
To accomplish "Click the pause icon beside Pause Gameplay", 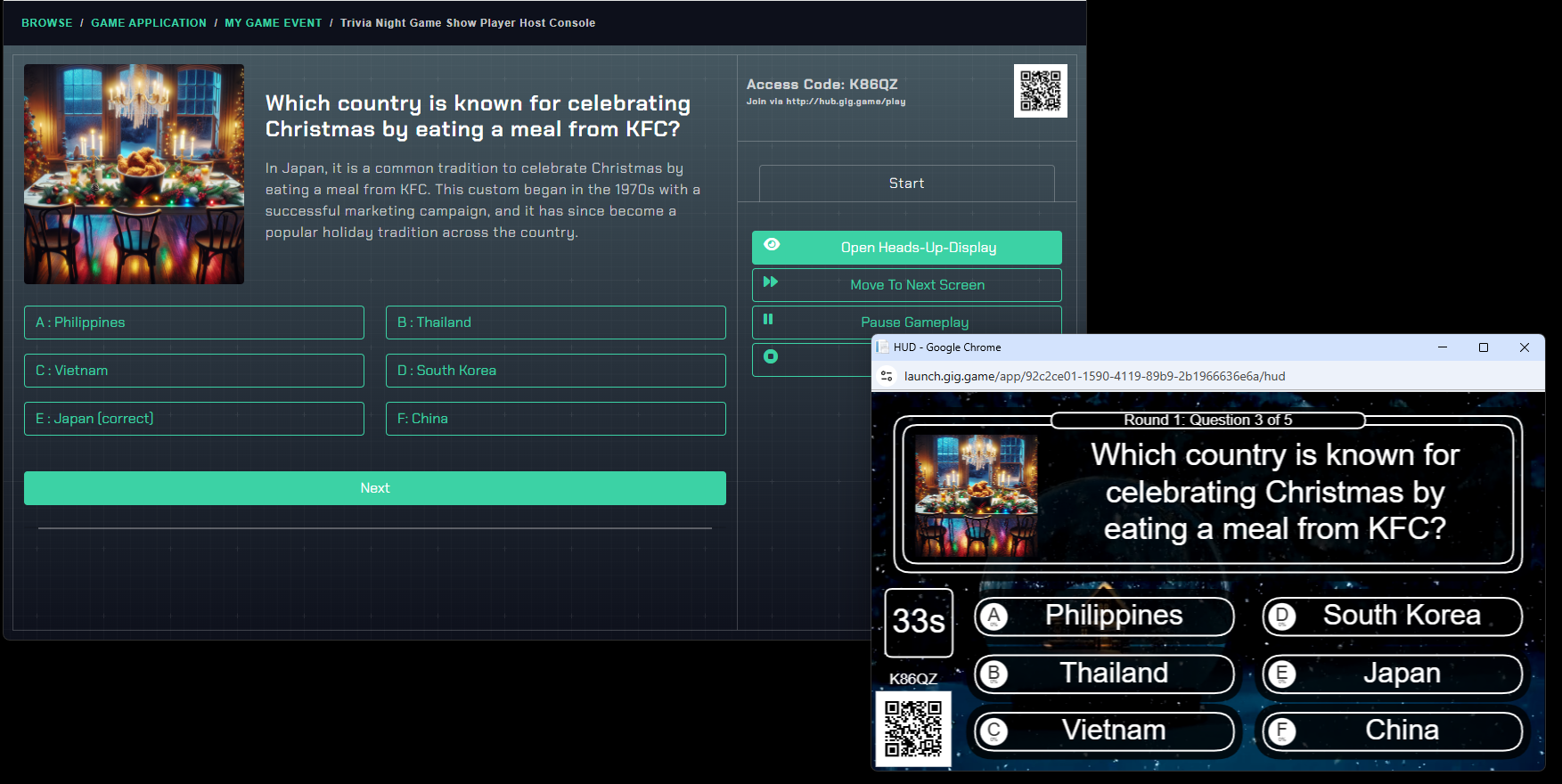I will point(768,320).
